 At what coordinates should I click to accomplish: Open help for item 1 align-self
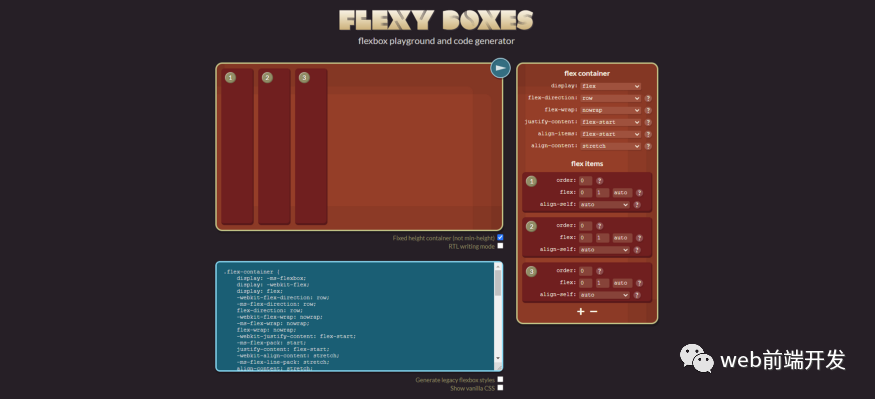(637, 205)
